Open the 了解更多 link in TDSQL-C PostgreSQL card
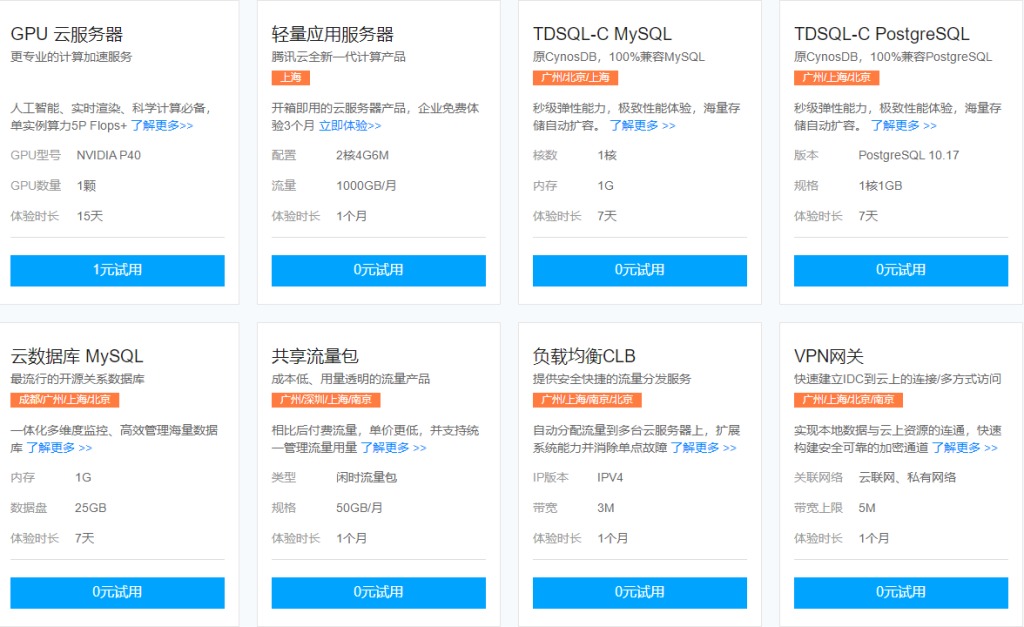 click(x=900, y=125)
